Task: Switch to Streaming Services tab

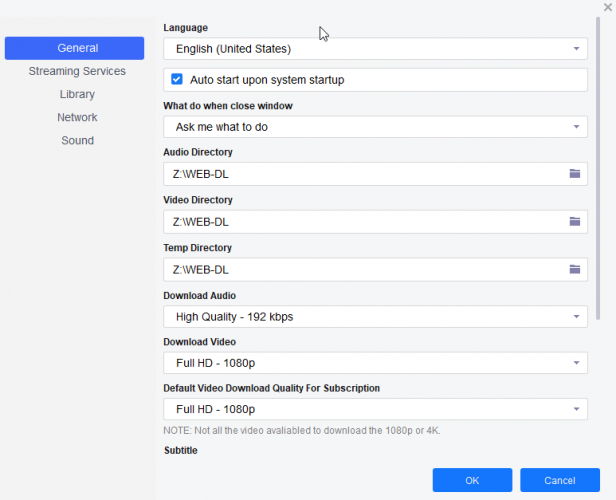Action: [x=77, y=71]
